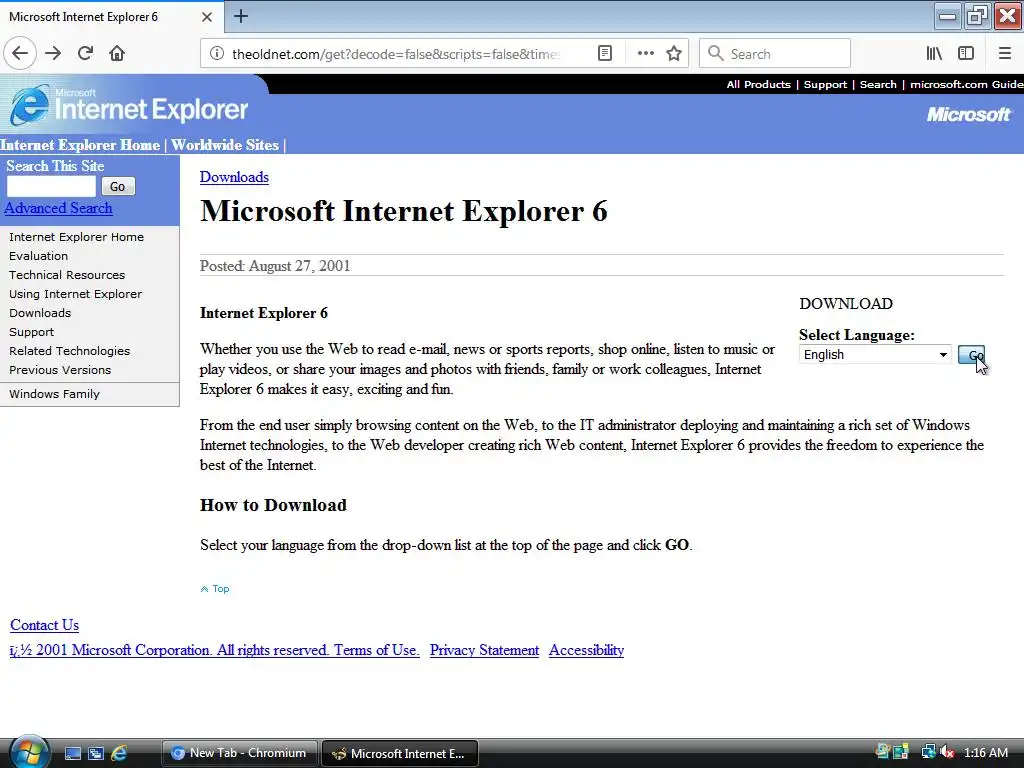Click microsoft.com Guide in top bar
The image size is (1024, 768).
click(967, 84)
